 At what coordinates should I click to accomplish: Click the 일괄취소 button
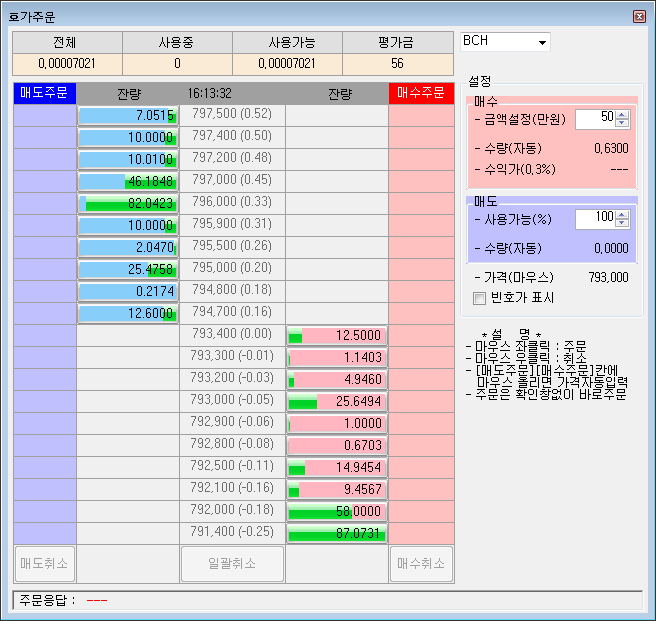[x=232, y=564]
